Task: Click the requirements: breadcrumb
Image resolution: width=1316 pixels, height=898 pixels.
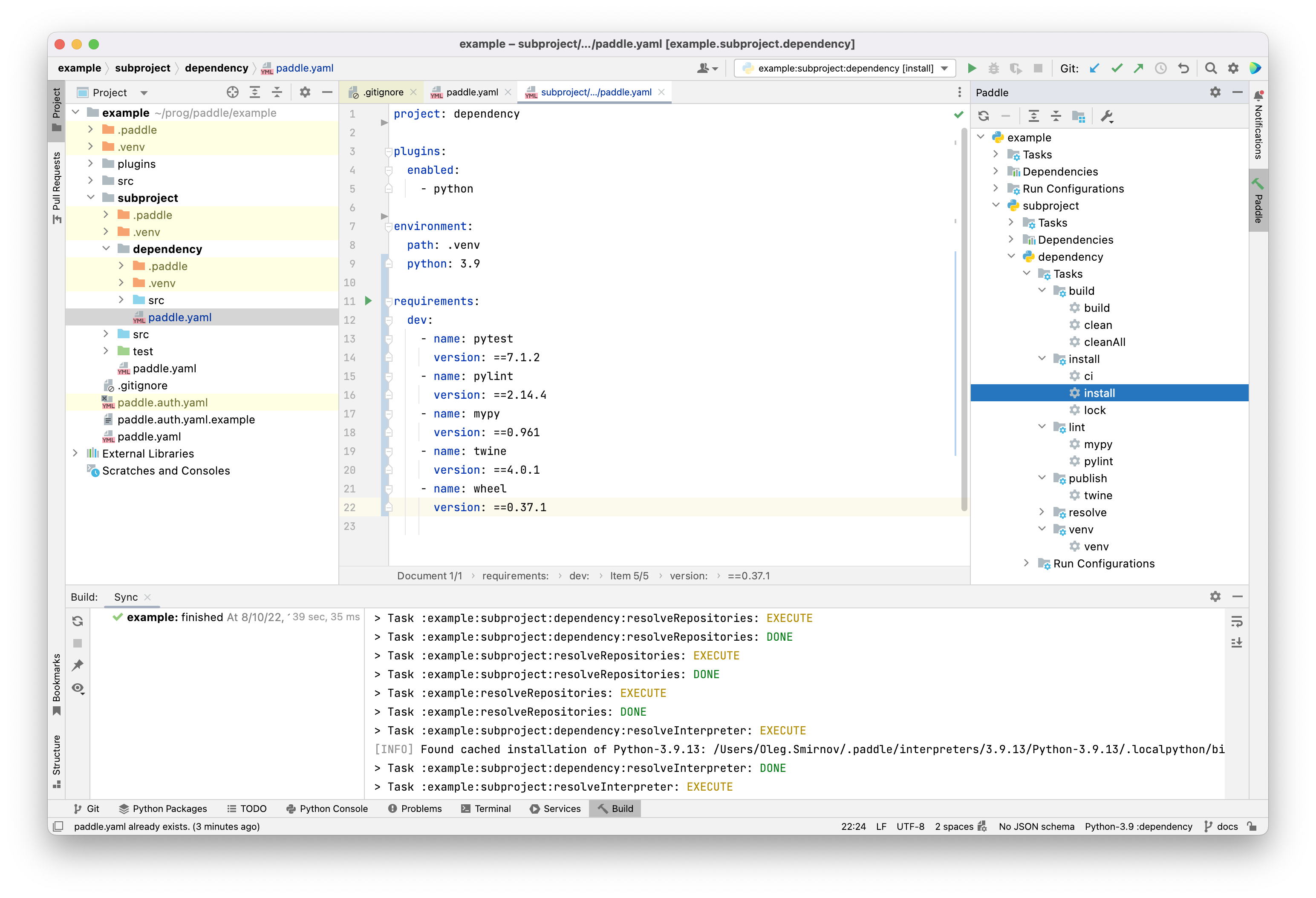Action: (515, 576)
